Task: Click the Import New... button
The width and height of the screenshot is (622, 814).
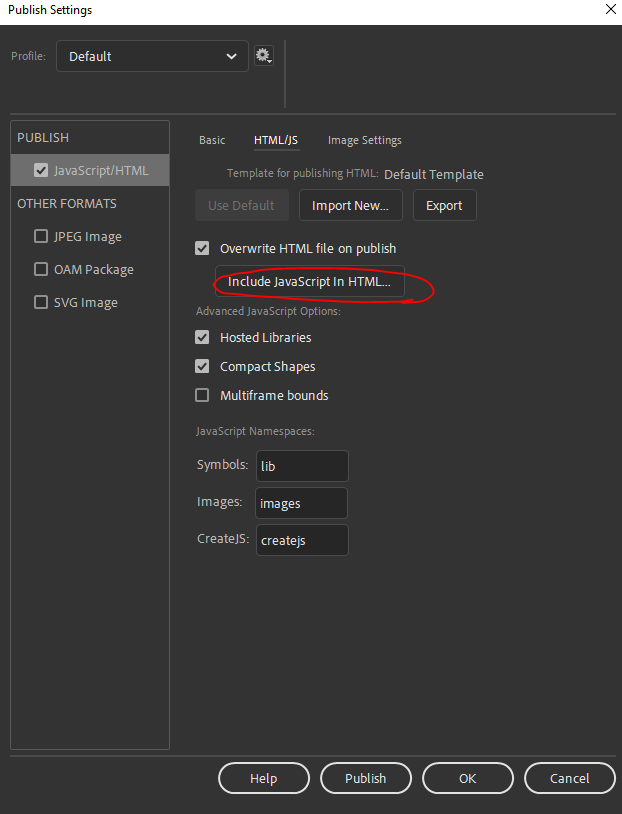Action: [350, 205]
